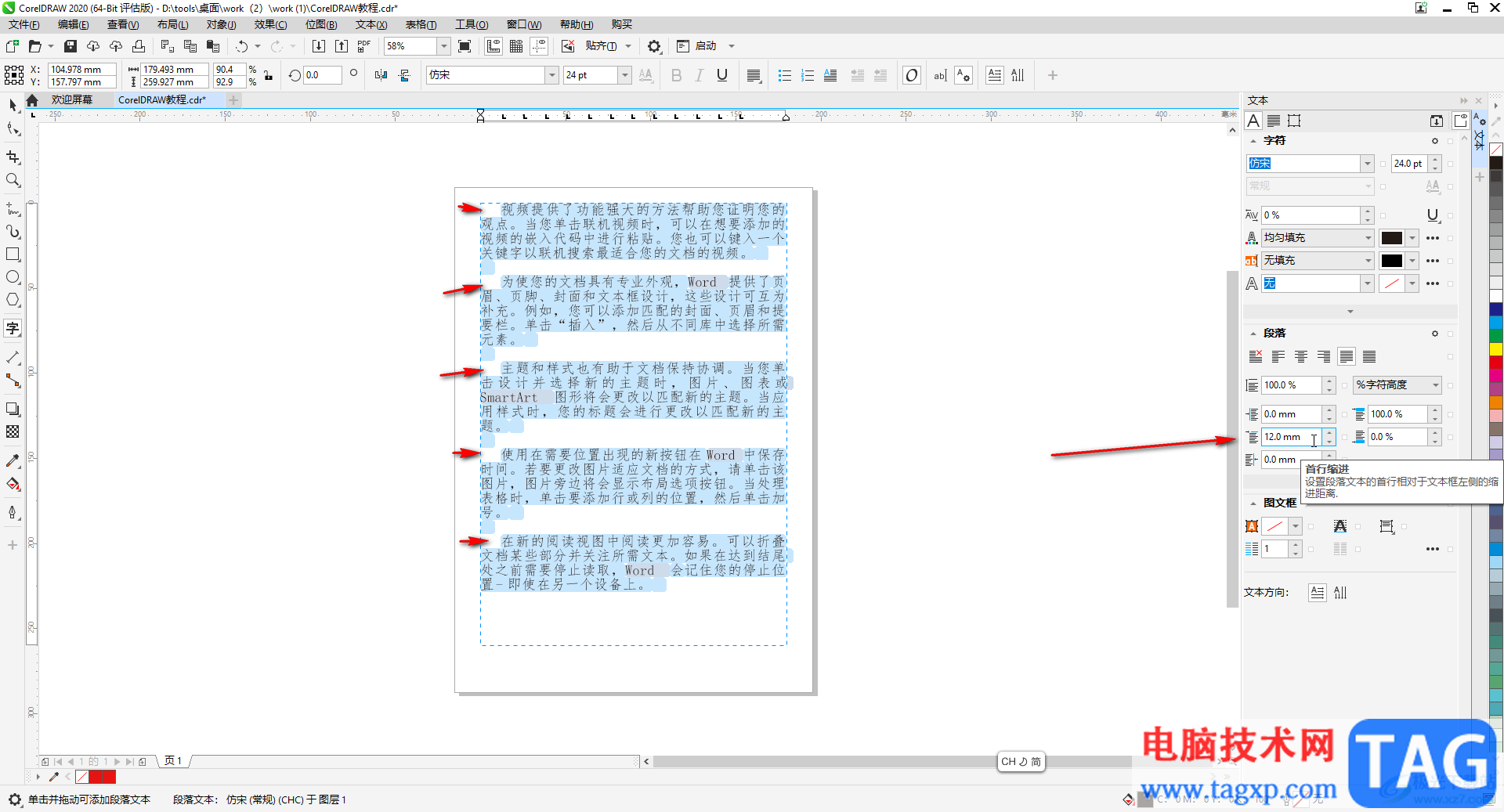Open fill type 均匀填充 dropdown
The width and height of the screenshot is (1504, 812).
1368,238
